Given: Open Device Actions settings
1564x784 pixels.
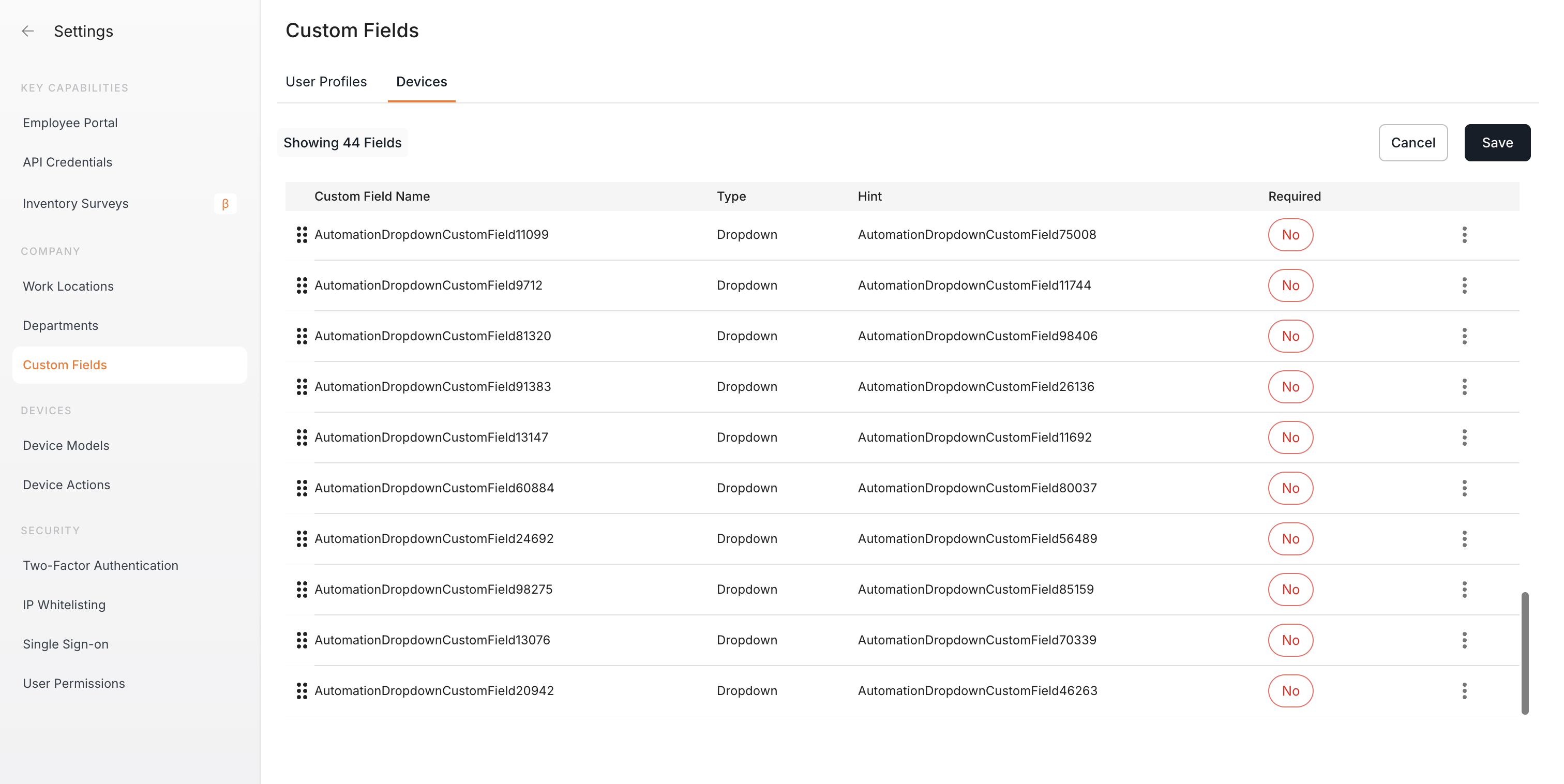Looking at the screenshot, I should pyautogui.click(x=67, y=485).
